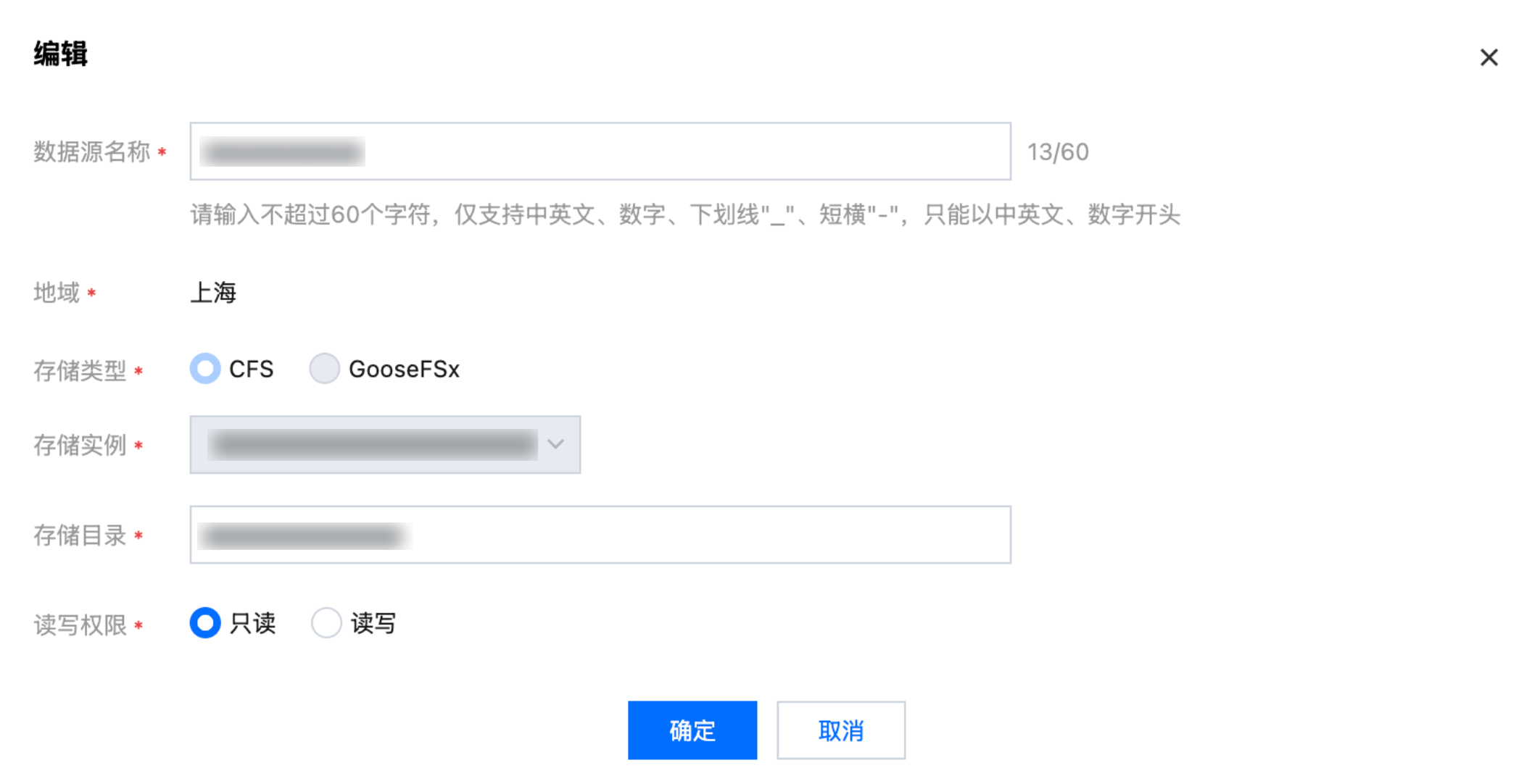Select the GooseFSx storage type radio button

[324, 369]
